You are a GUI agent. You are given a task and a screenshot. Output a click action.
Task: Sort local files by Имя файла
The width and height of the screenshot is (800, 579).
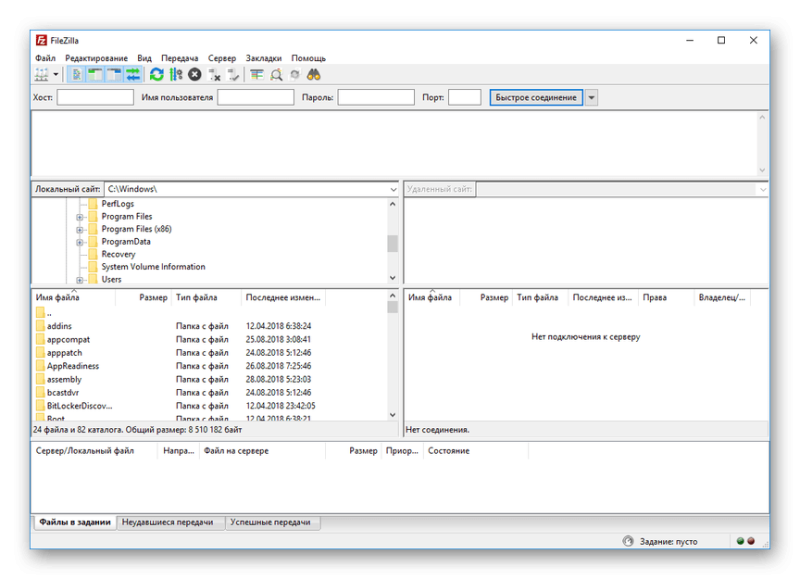click(74, 297)
